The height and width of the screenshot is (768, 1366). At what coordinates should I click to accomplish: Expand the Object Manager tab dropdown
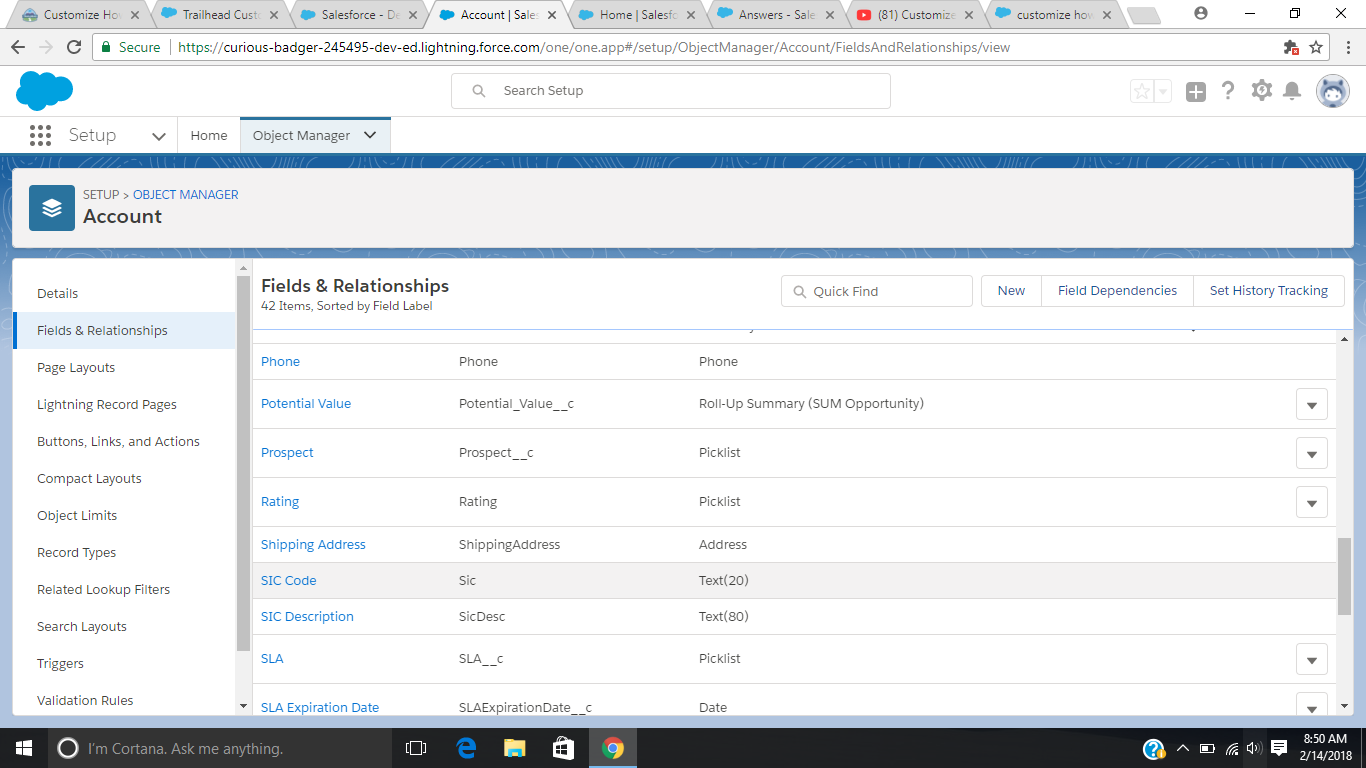tap(370, 135)
